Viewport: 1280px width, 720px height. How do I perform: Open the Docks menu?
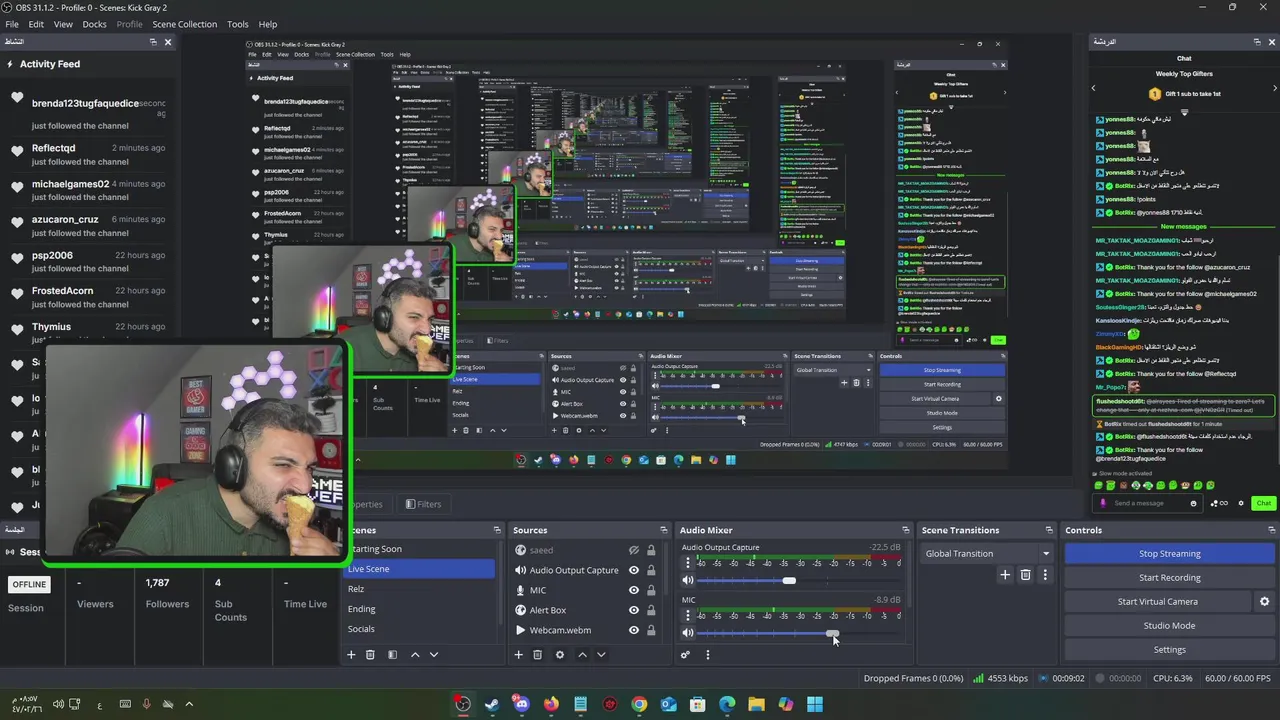(x=94, y=24)
